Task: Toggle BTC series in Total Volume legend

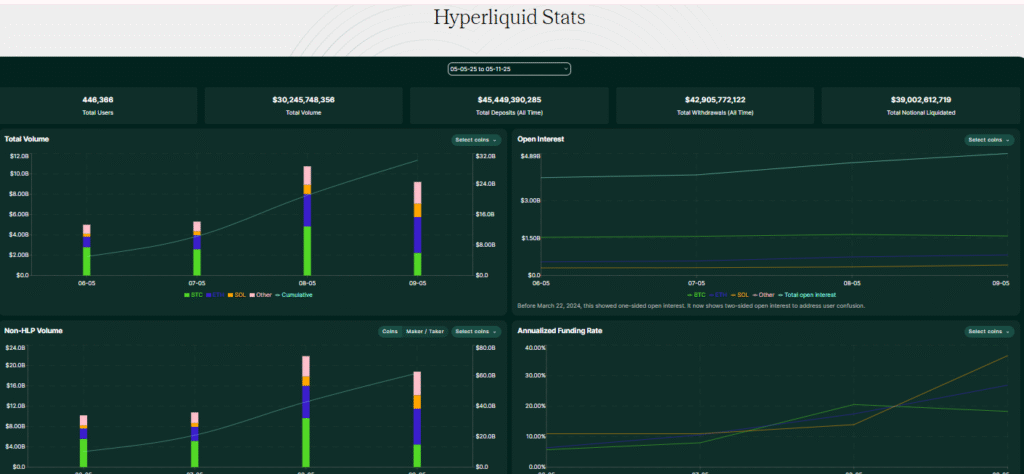Action: point(194,295)
